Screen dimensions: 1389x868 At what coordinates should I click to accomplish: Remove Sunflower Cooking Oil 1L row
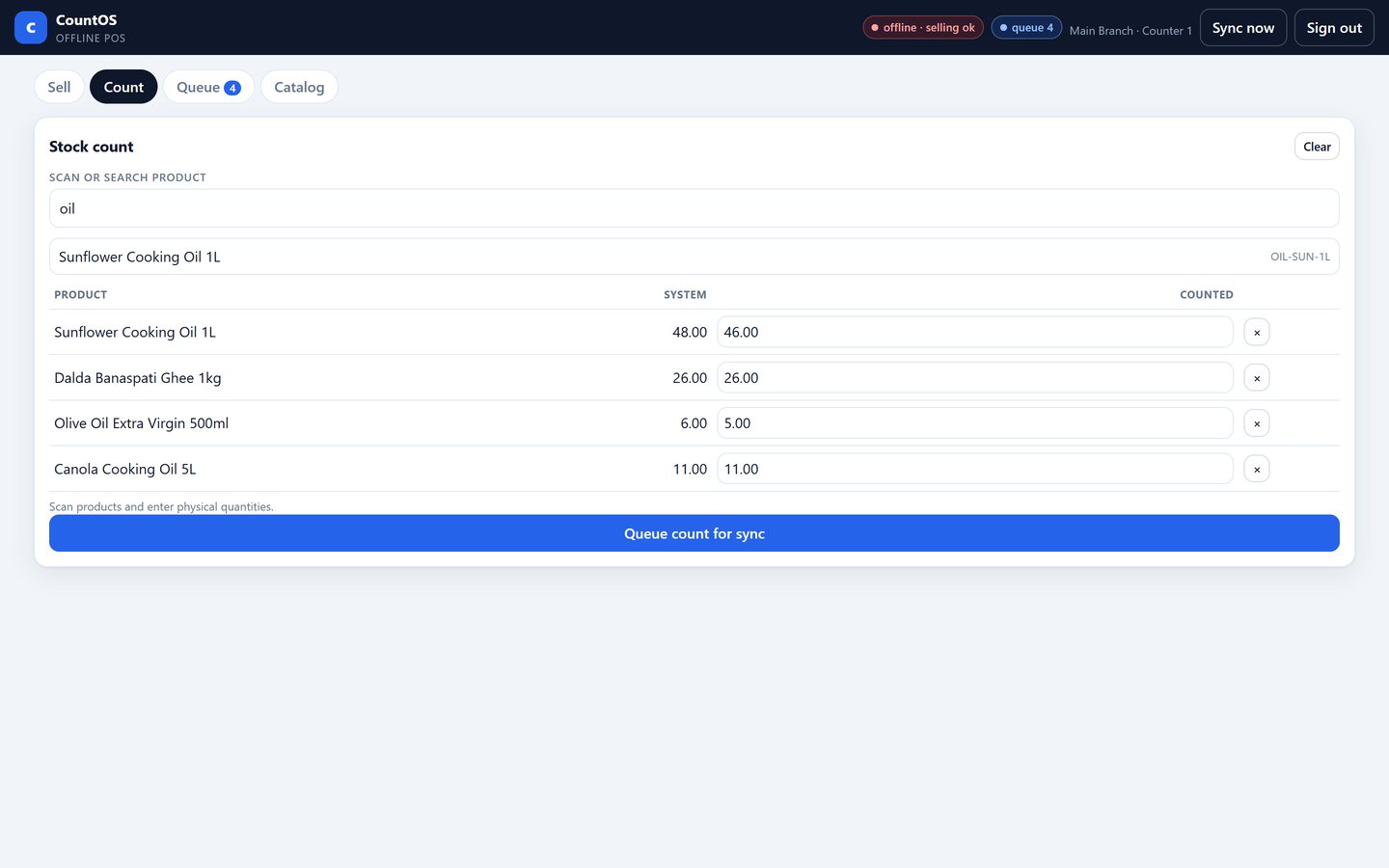[1256, 332]
